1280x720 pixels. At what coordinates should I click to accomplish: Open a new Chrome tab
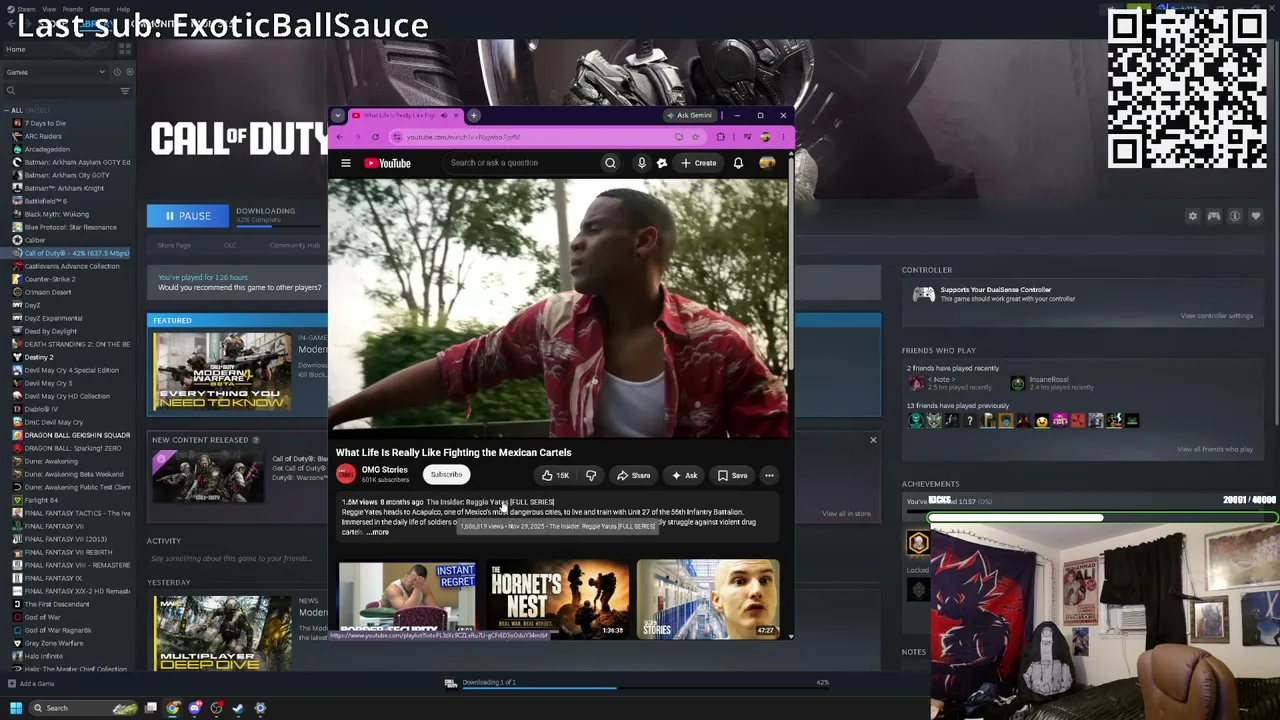click(x=473, y=115)
